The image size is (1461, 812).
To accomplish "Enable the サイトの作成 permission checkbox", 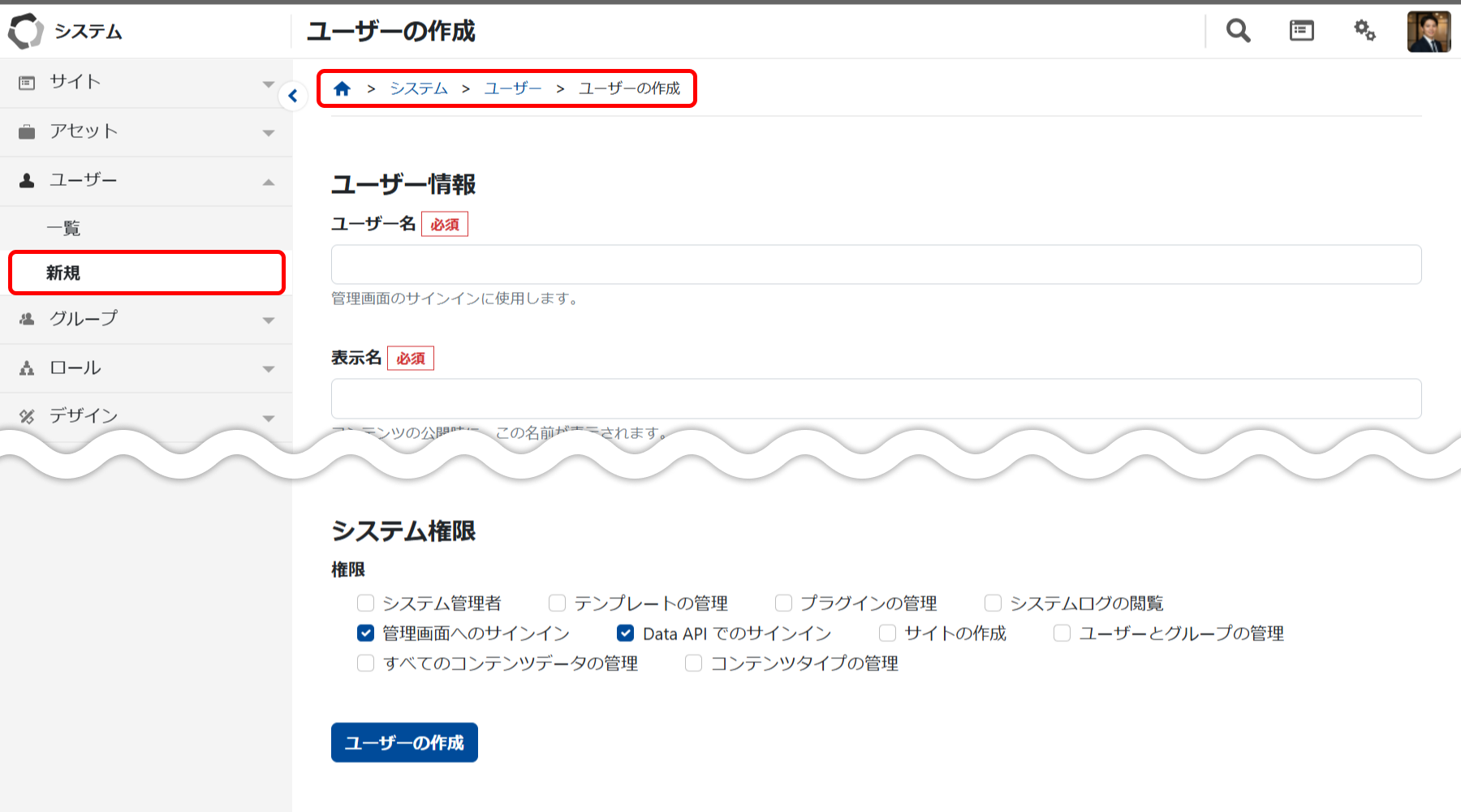I will tap(887, 633).
